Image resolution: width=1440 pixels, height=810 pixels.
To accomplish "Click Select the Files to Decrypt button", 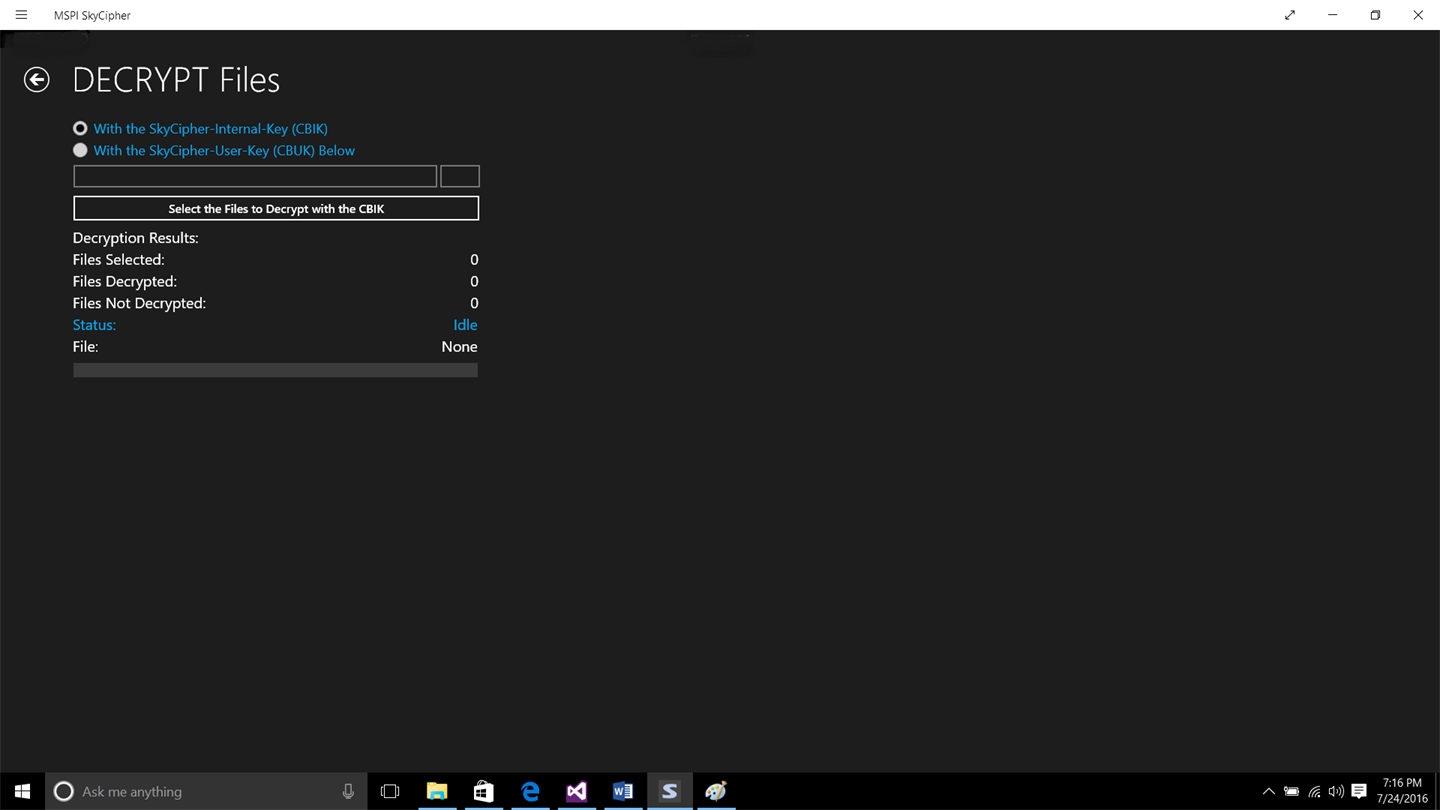I will point(276,208).
